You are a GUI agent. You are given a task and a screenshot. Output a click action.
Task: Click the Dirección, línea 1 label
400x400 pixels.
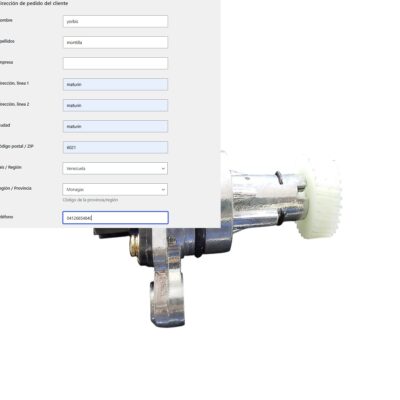(x=14, y=83)
